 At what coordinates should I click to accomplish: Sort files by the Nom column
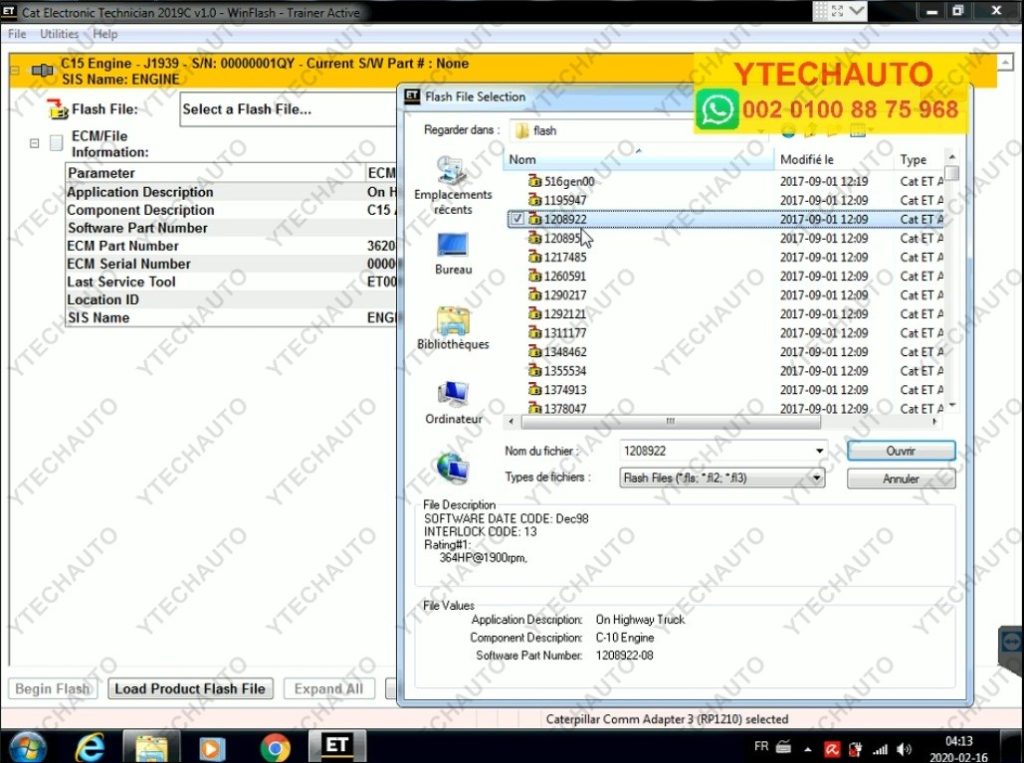click(x=638, y=159)
